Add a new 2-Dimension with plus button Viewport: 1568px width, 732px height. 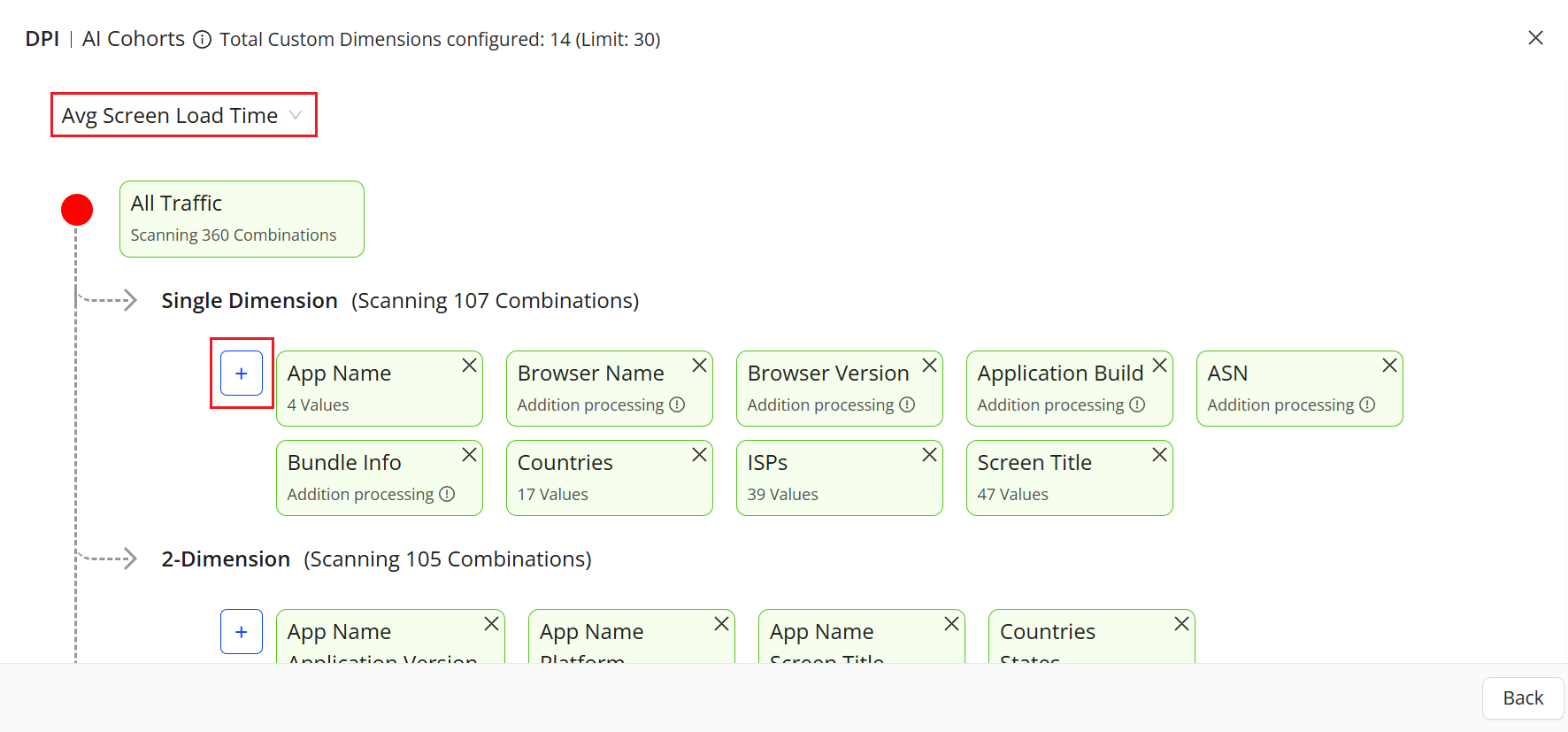(242, 632)
